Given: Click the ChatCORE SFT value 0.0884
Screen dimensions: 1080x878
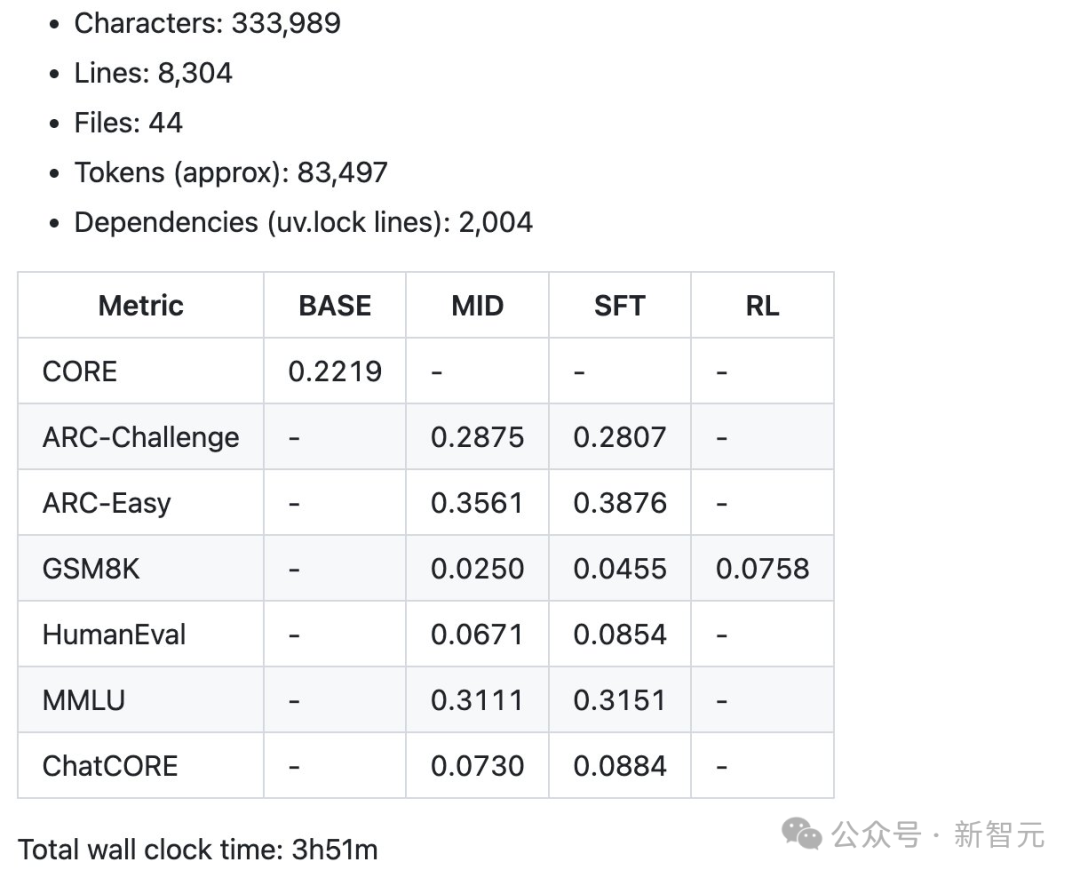Looking at the screenshot, I should tap(619, 766).
